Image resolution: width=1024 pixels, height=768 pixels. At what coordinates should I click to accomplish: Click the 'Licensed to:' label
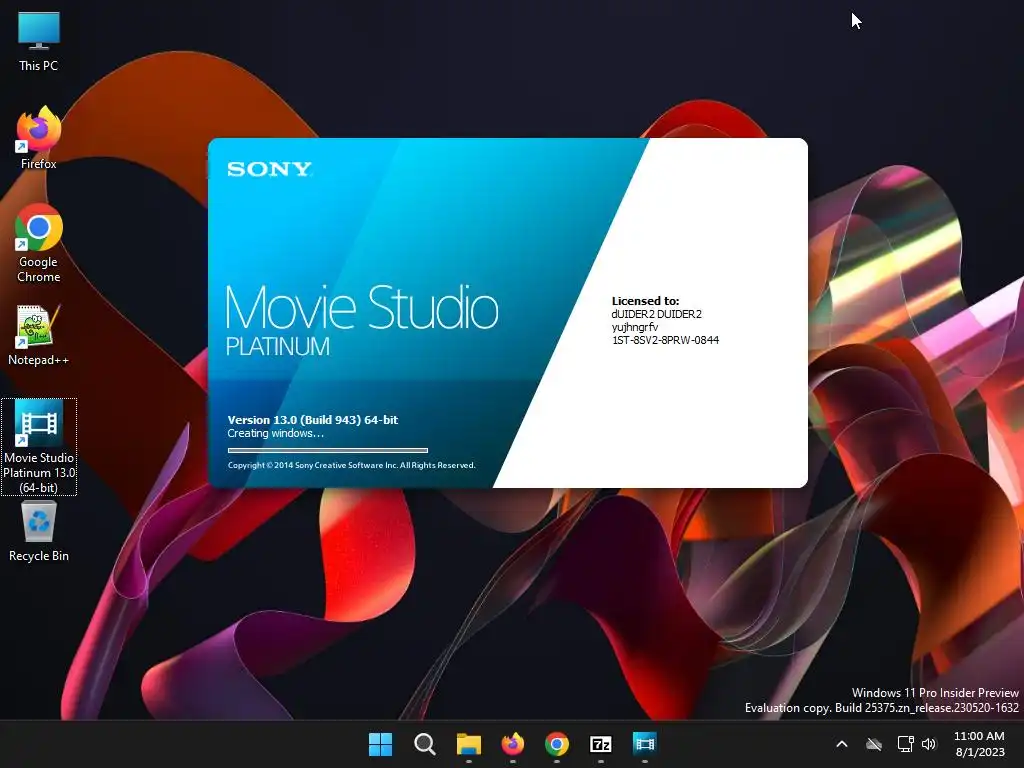tap(645, 301)
